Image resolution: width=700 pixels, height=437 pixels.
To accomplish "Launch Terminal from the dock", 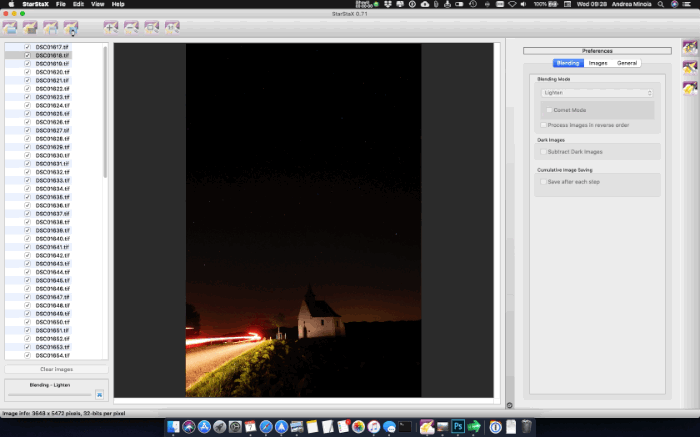I will pyautogui.click(x=405, y=427).
